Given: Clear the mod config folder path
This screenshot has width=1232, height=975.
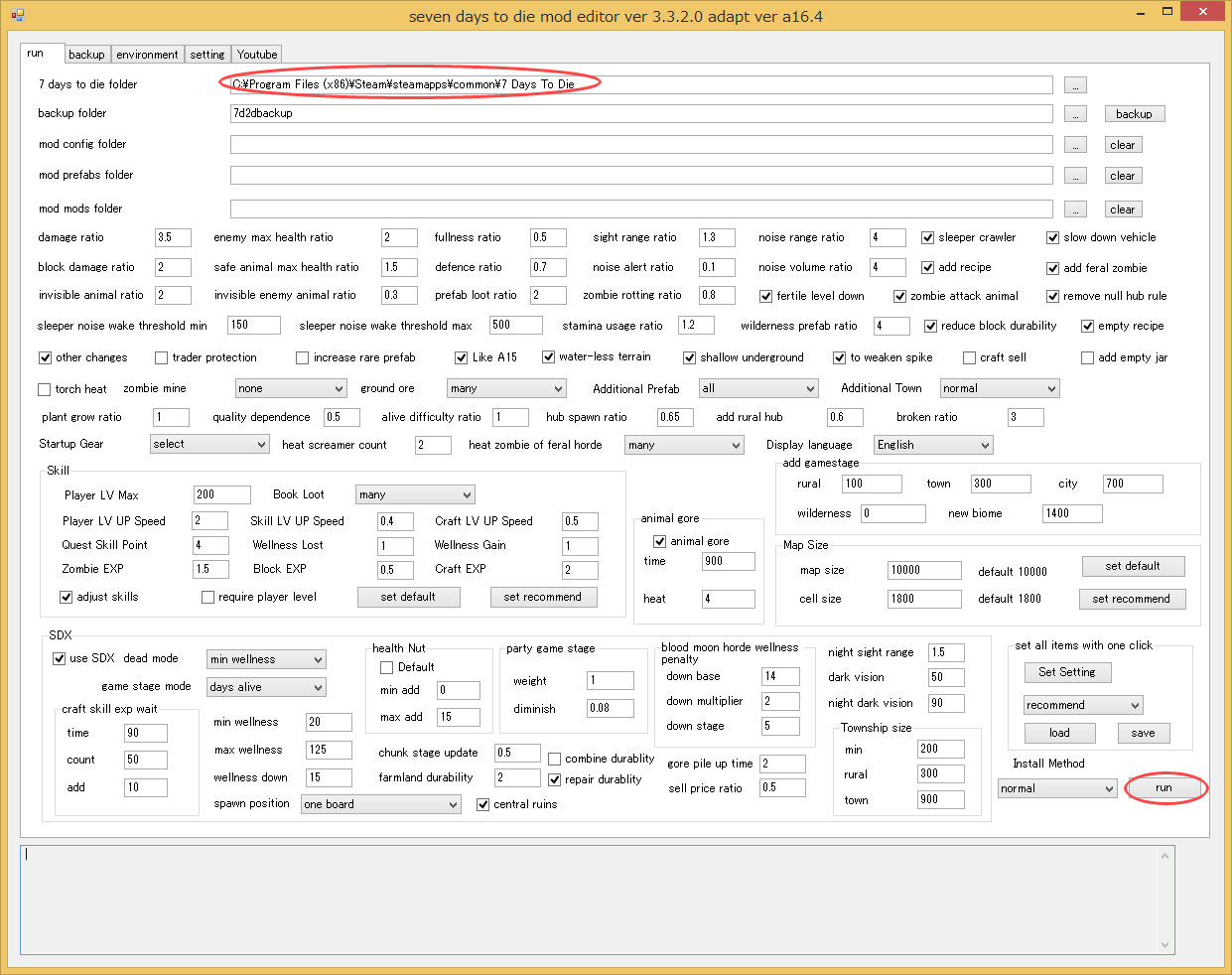Looking at the screenshot, I should tap(1123, 145).
